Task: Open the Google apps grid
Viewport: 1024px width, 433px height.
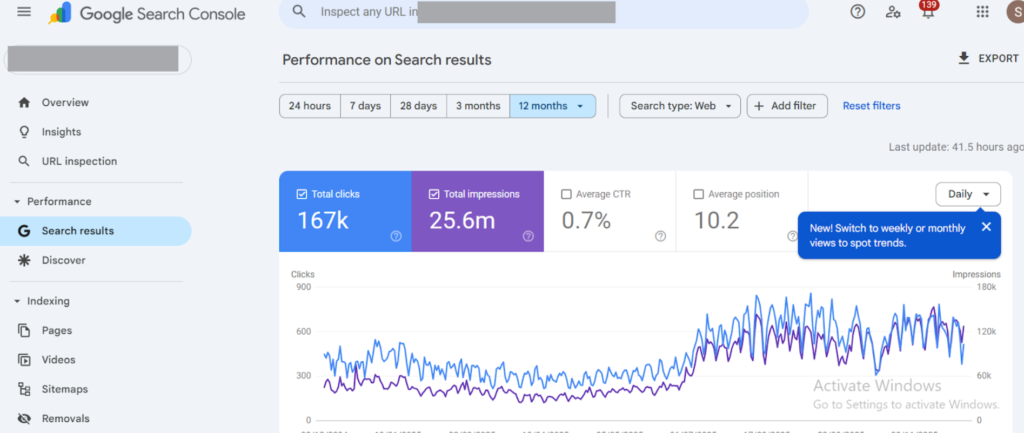Action: pos(982,12)
